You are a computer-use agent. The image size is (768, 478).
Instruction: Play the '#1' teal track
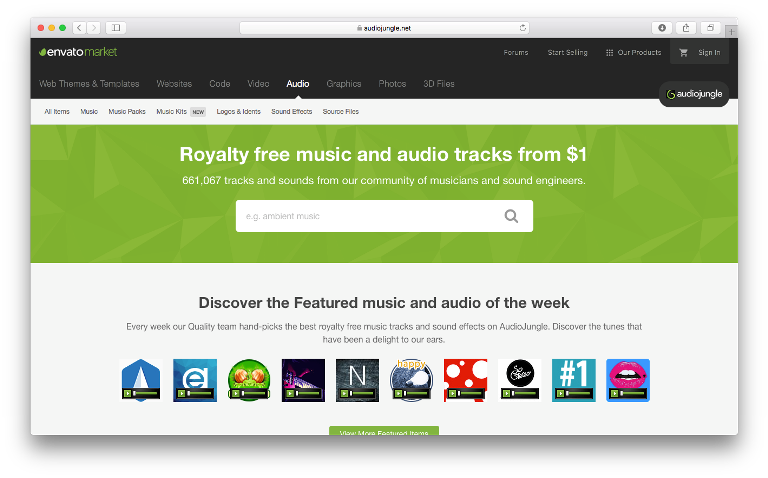[x=560, y=393]
